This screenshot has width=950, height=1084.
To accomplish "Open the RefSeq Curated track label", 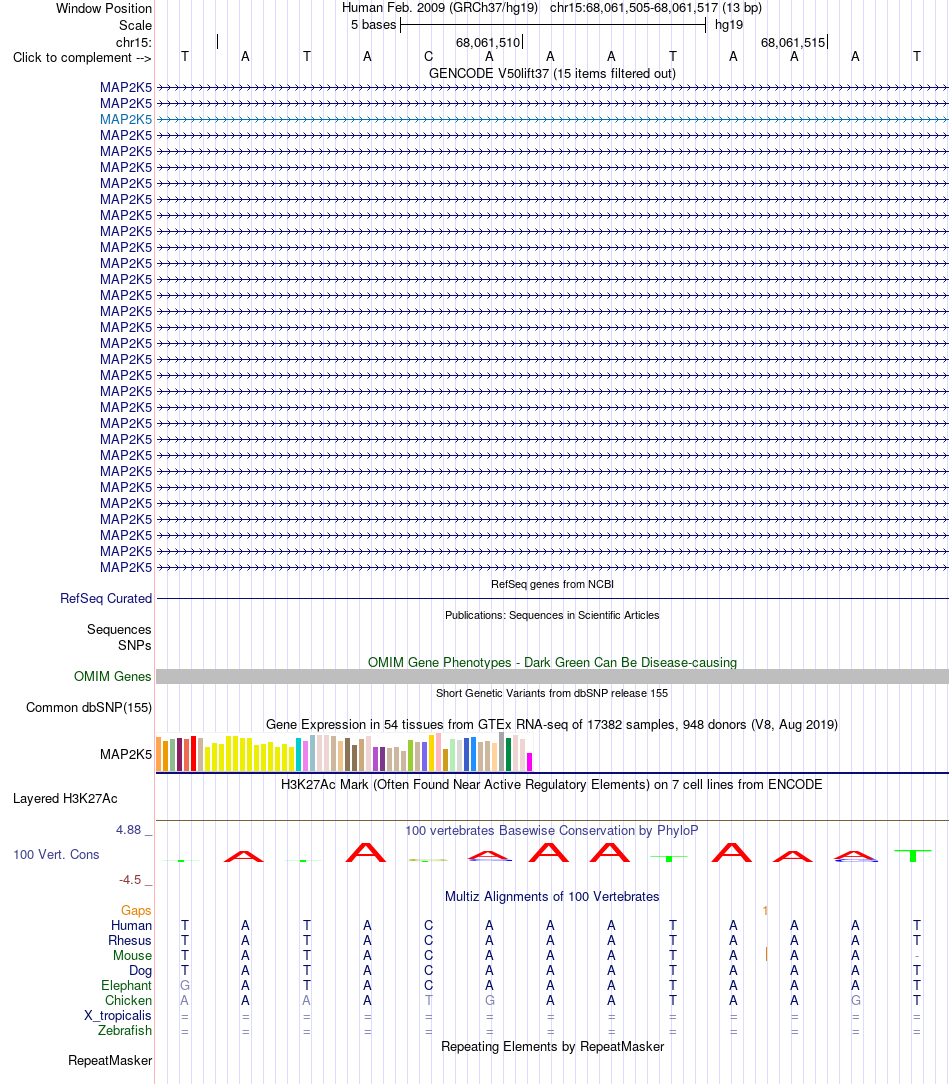I will pyautogui.click(x=106, y=599).
